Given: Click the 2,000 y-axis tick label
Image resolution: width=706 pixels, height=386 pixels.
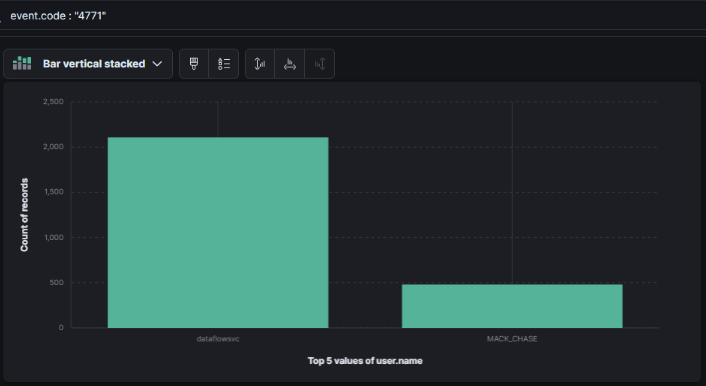Looking at the screenshot, I should [x=53, y=147].
